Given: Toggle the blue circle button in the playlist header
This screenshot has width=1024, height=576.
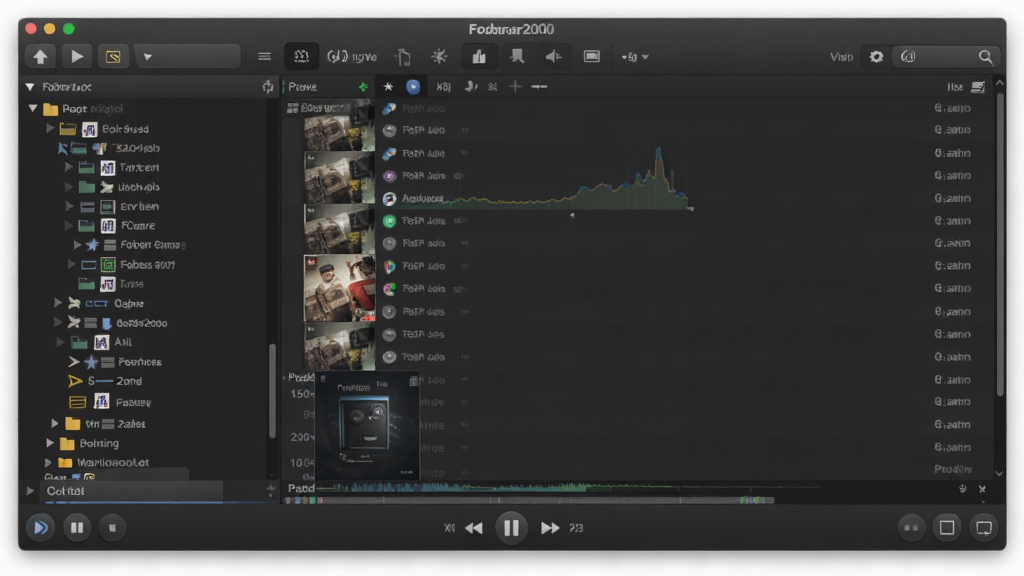Looking at the screenshot, I should tap(413, 86).
